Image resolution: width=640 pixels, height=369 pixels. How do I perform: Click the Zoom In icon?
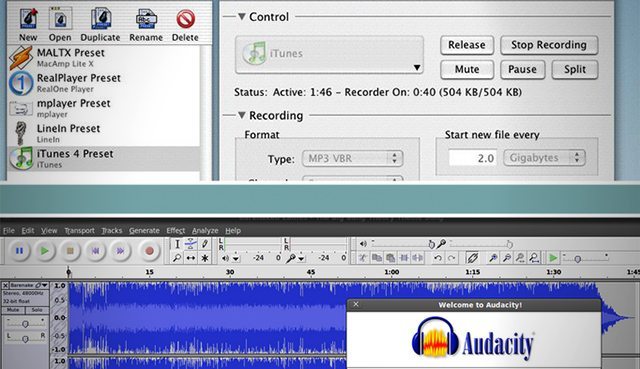[493, 258]
